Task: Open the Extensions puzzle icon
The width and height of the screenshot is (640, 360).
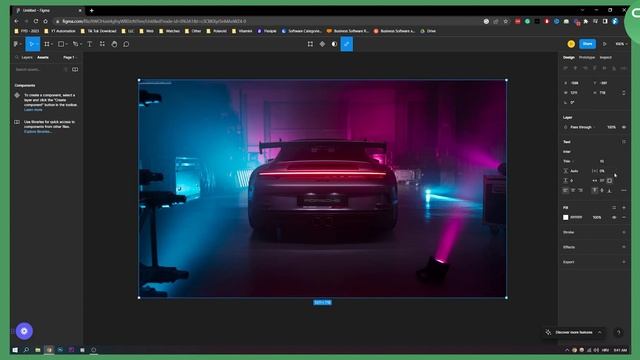Action: click(x=586, y=21)
